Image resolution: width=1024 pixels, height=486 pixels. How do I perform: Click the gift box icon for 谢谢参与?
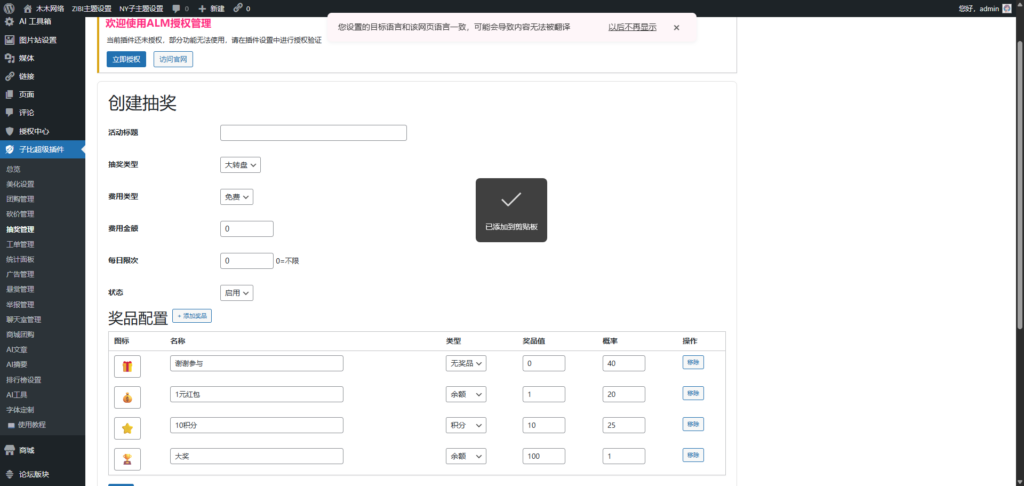tap(127, 367)
